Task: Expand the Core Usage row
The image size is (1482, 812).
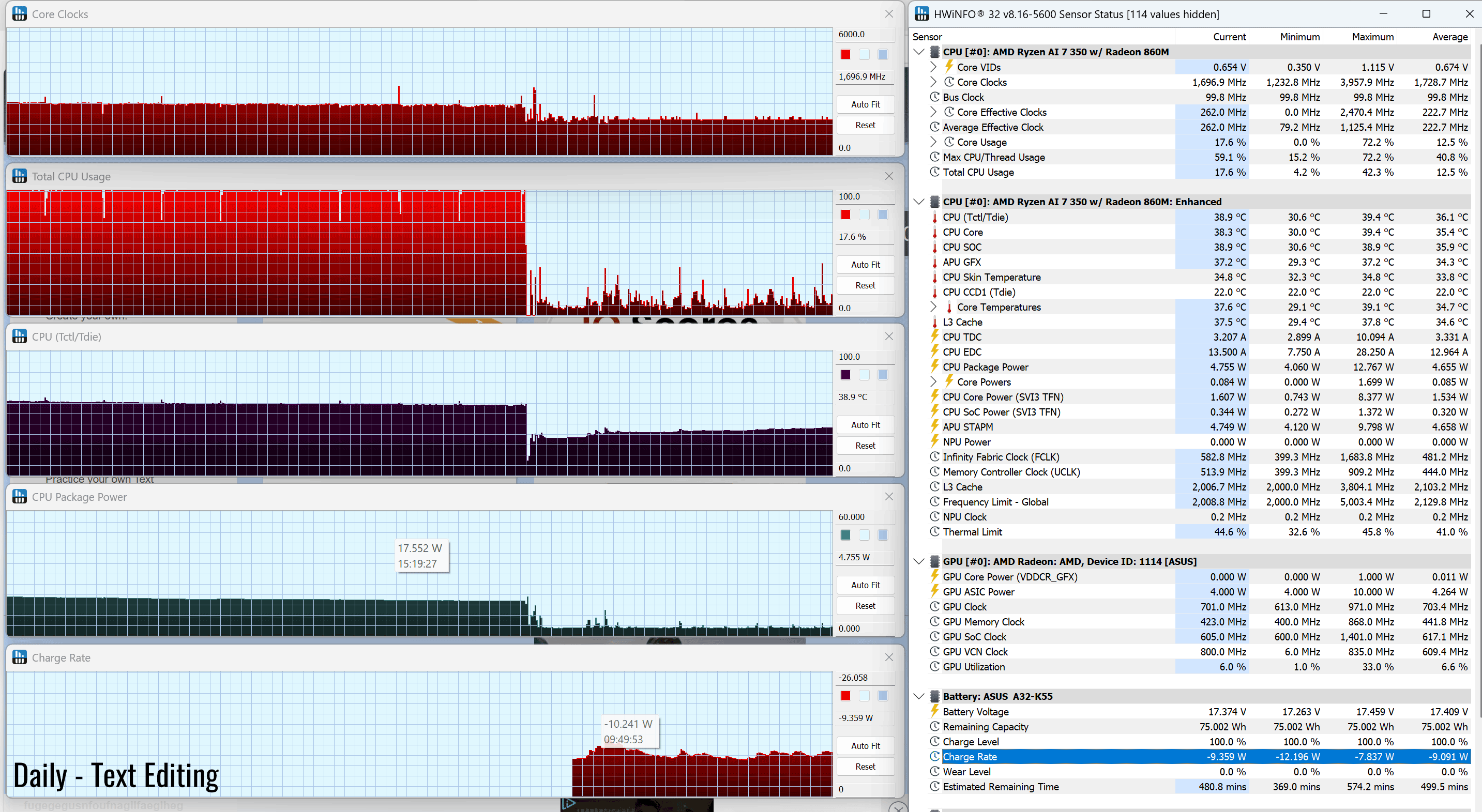Action: [x=933, y=142]
